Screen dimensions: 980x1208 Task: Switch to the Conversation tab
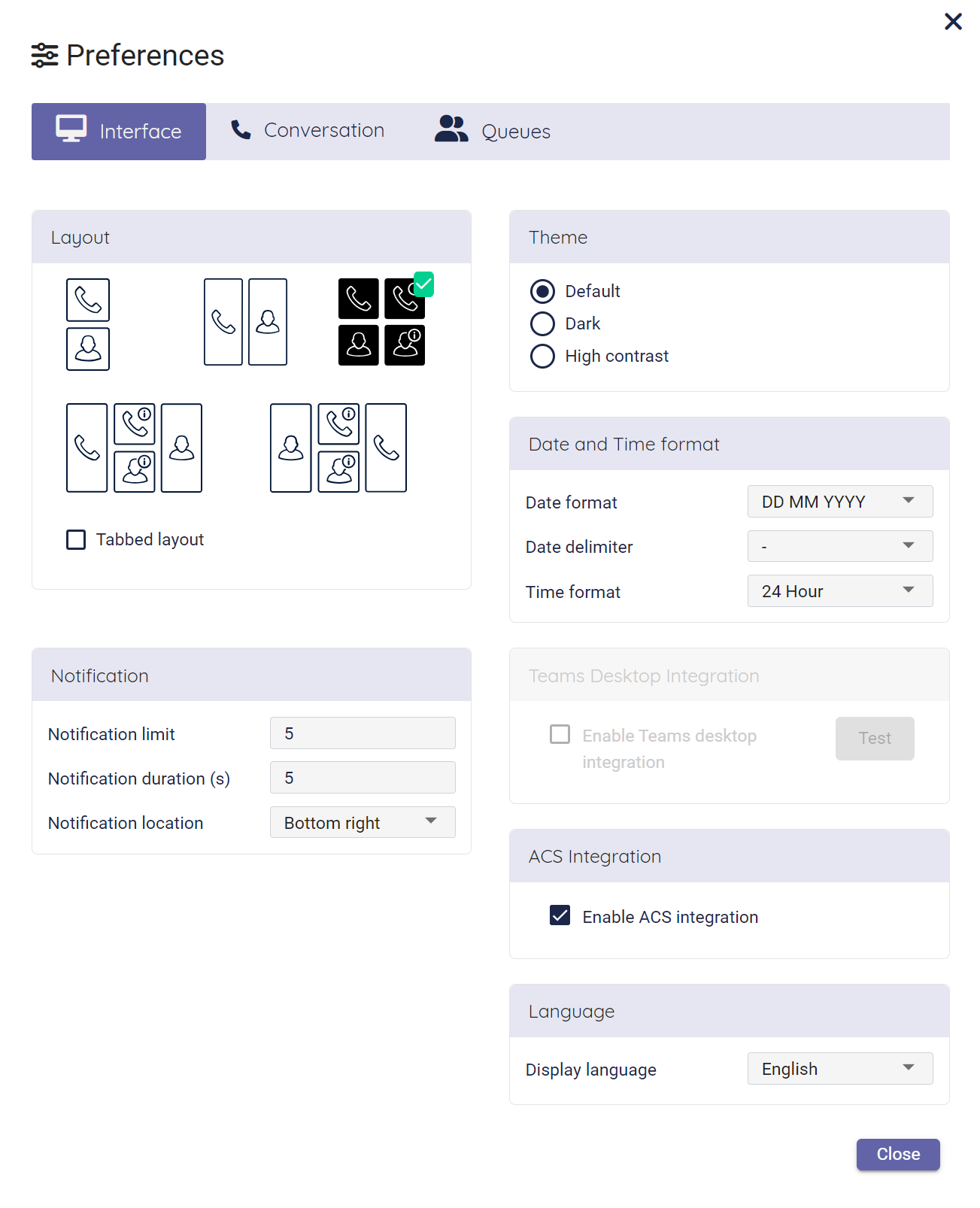click(x=308, y=131)
